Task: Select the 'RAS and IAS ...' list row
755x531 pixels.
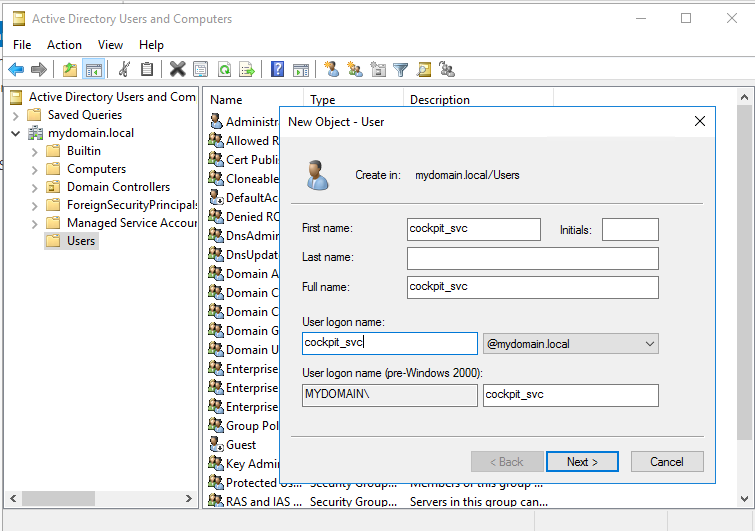Action: pos(378,501)
